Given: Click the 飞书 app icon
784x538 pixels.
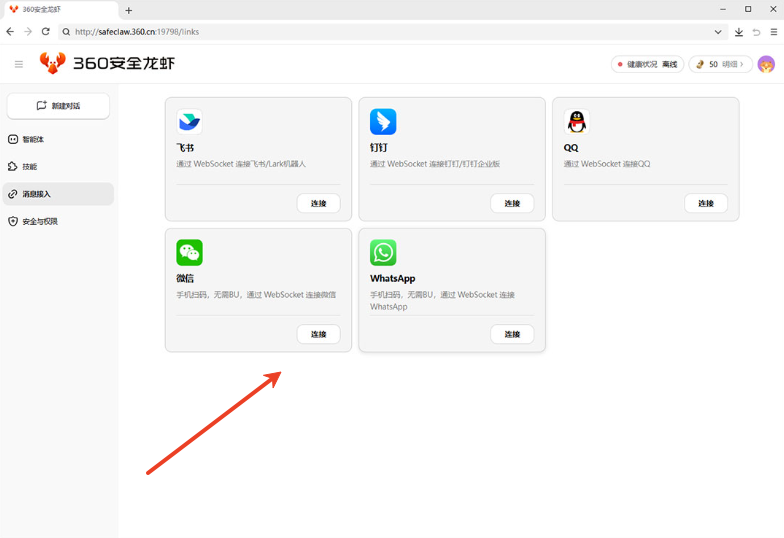Looking at the screenshot, I should (x=190, y=122).
